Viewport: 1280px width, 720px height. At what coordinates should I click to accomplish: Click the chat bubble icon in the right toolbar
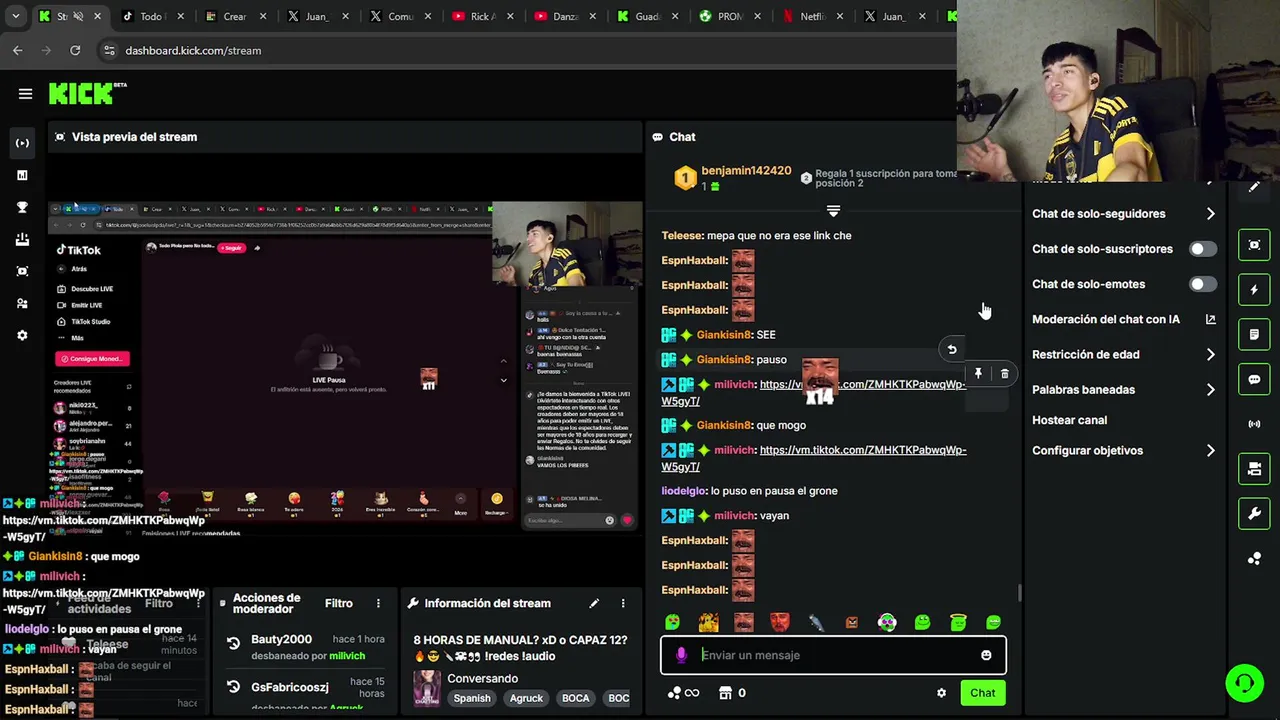click(1254, 380)
